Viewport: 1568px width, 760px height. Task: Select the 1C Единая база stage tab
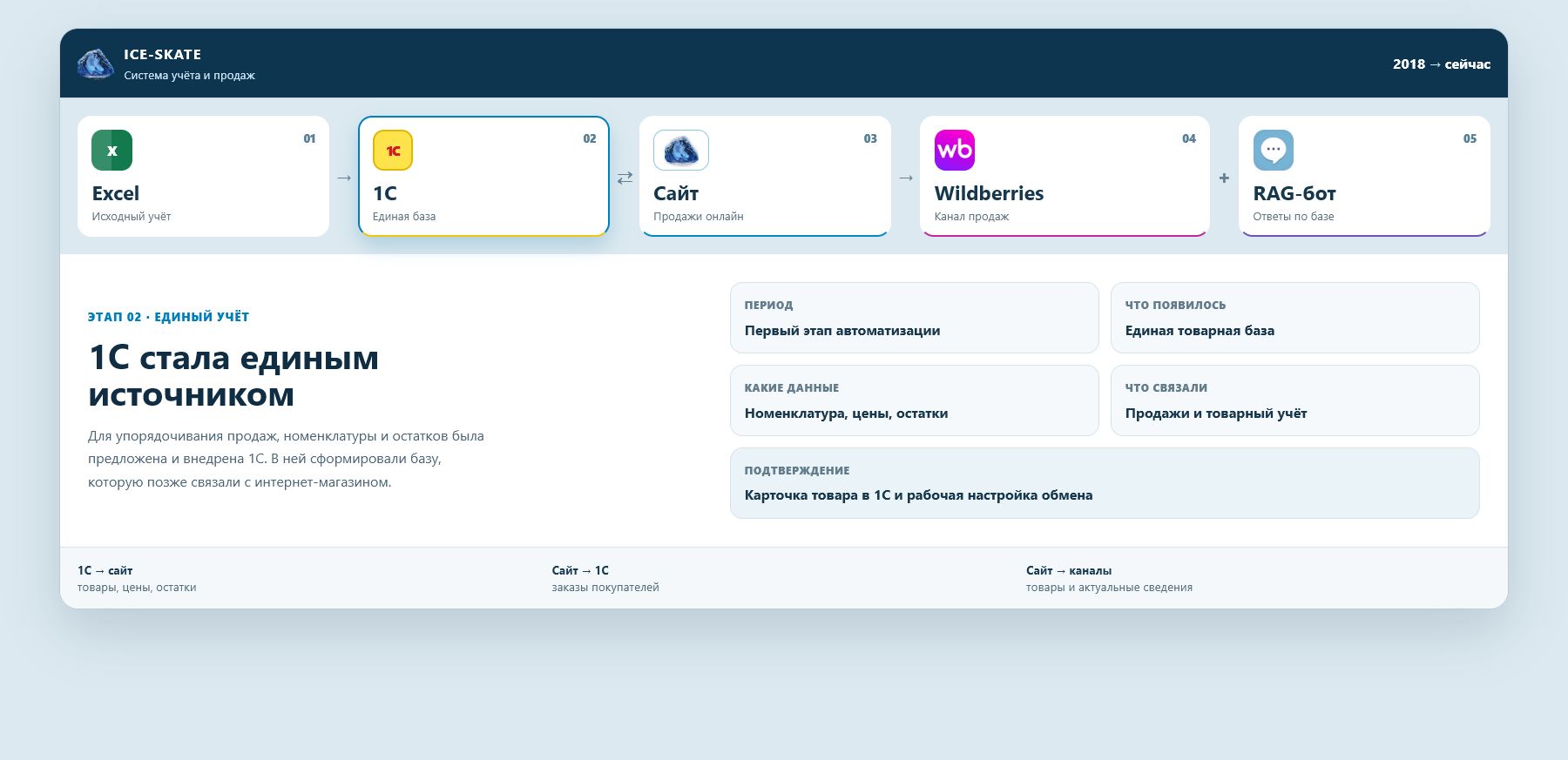tap(483, 176)
